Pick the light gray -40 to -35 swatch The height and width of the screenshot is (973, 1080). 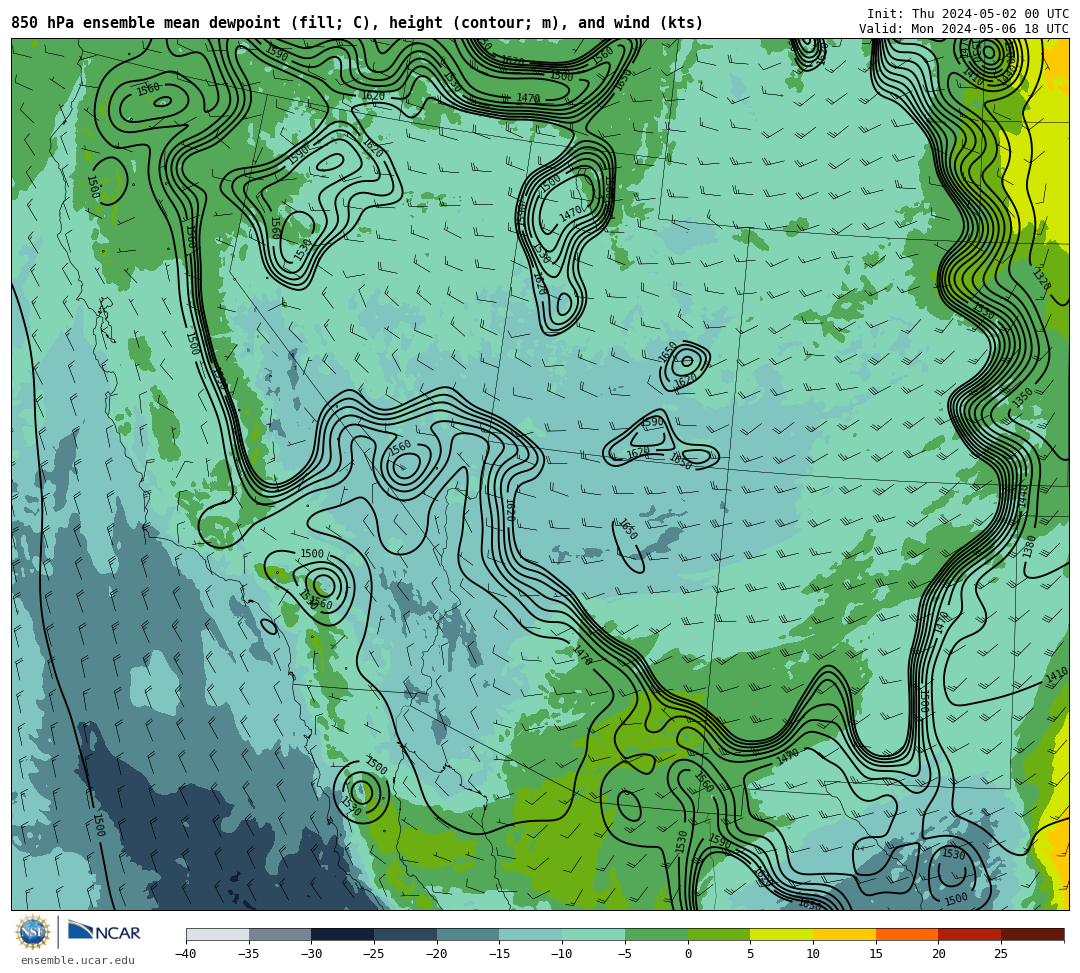point(218,934)
